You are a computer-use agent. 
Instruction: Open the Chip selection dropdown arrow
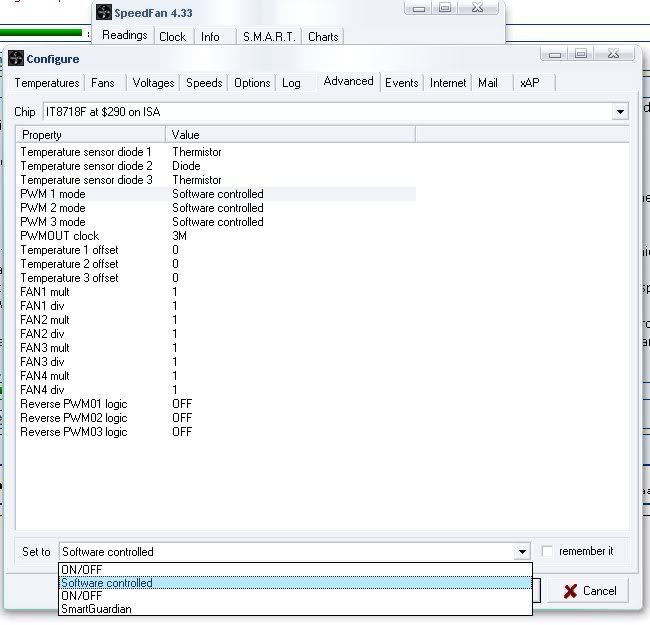click(620, 111)
